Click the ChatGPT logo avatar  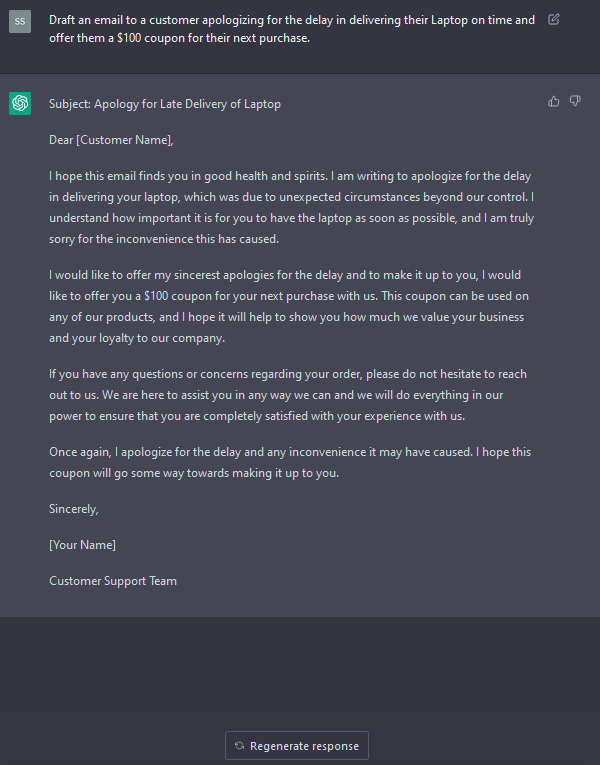coord(20,103)
